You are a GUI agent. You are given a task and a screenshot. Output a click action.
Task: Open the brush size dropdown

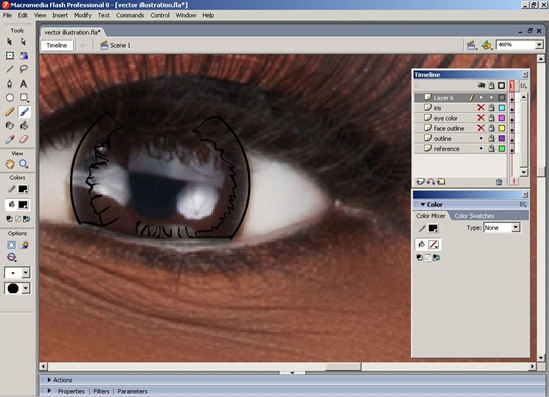tap(26, 273)
